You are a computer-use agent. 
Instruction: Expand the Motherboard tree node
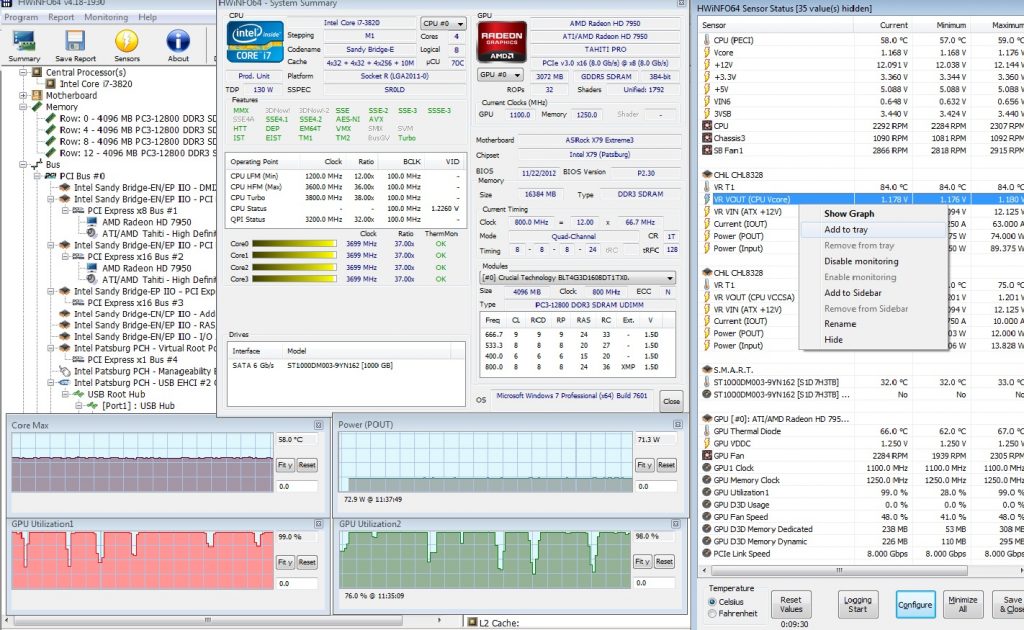pyautogui.click(x=24, y=95)
